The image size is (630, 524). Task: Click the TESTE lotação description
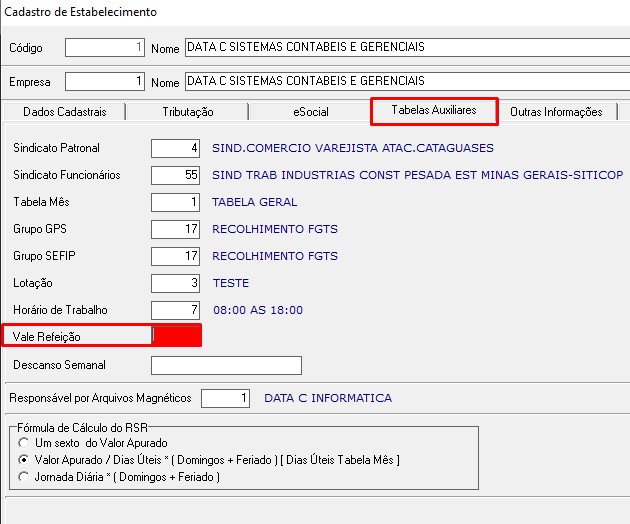(x=231, y=283)
